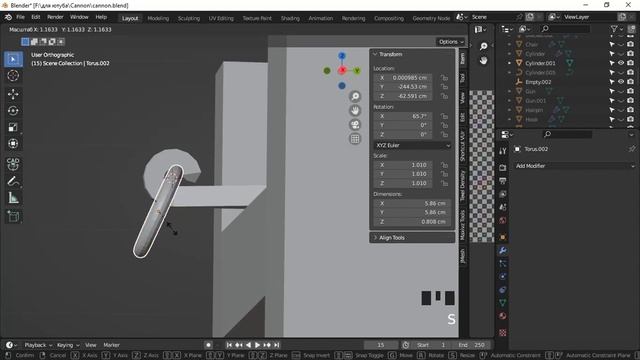Toggle visibility eye of Cylinder.001
The width and height of the screenshot is (640, 360).
[621, 63]
